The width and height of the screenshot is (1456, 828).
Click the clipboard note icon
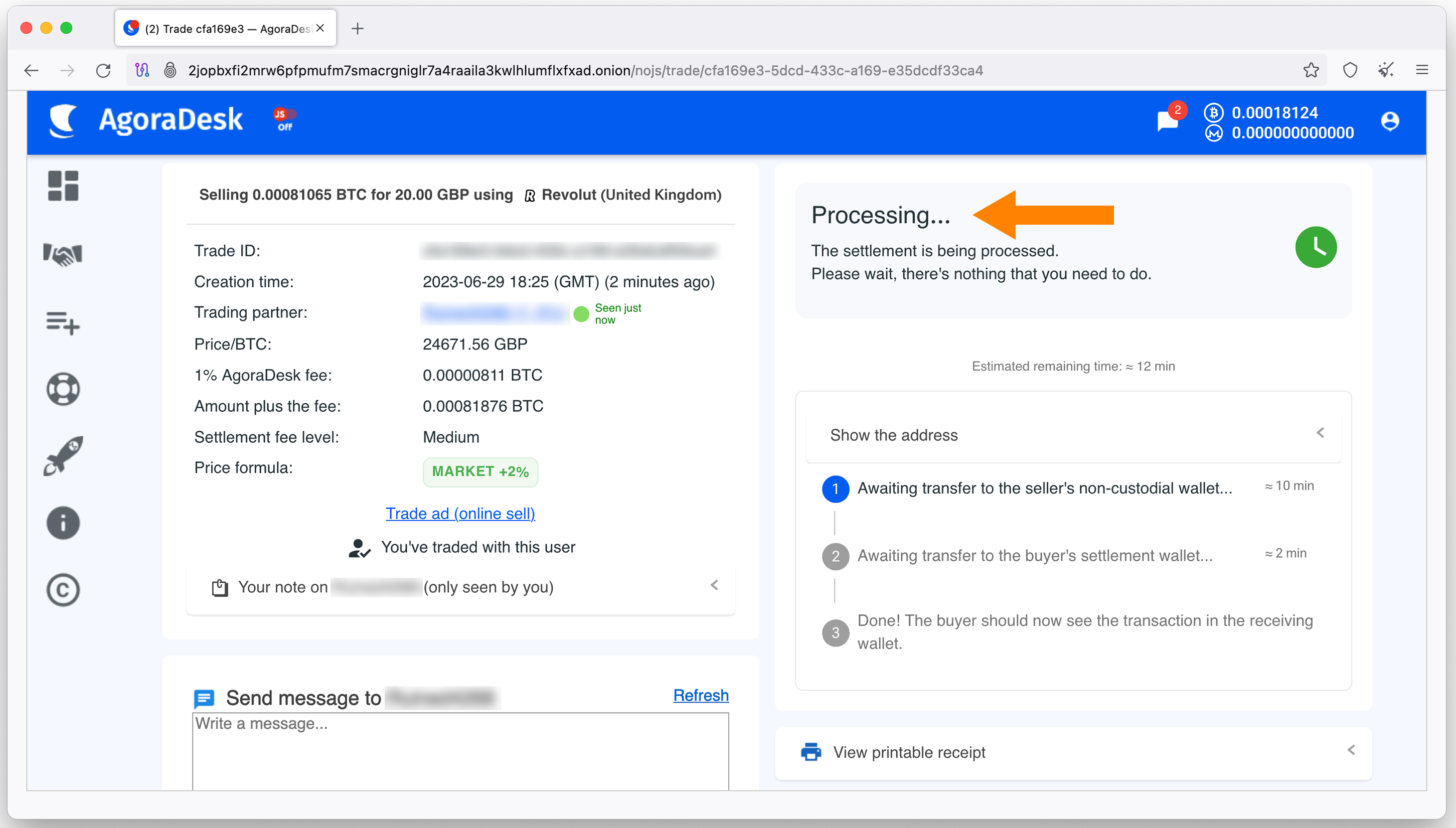pyautogui.click(x=220, y=587)
